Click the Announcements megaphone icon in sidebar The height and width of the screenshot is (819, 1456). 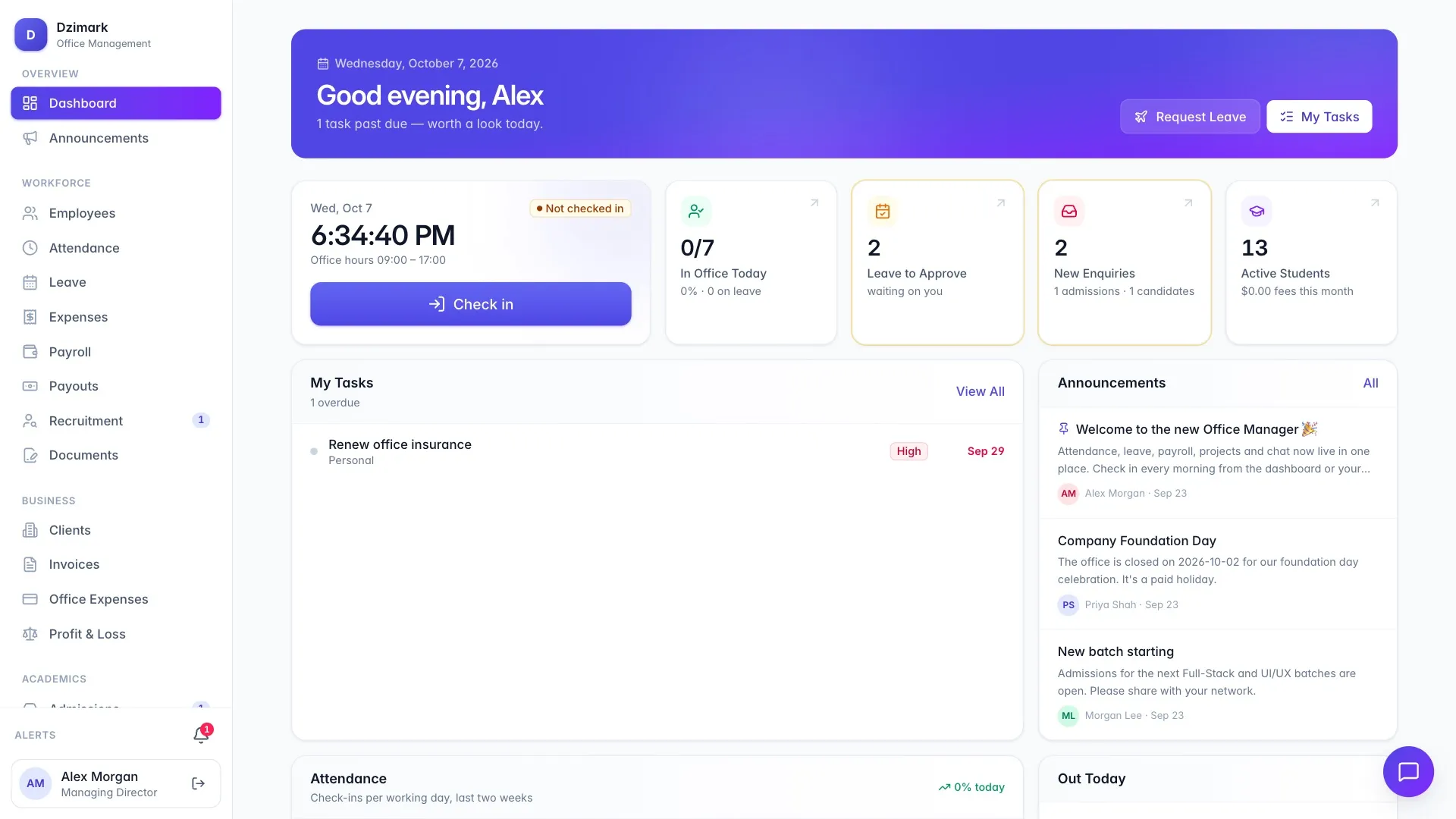[x=30, y=138]
